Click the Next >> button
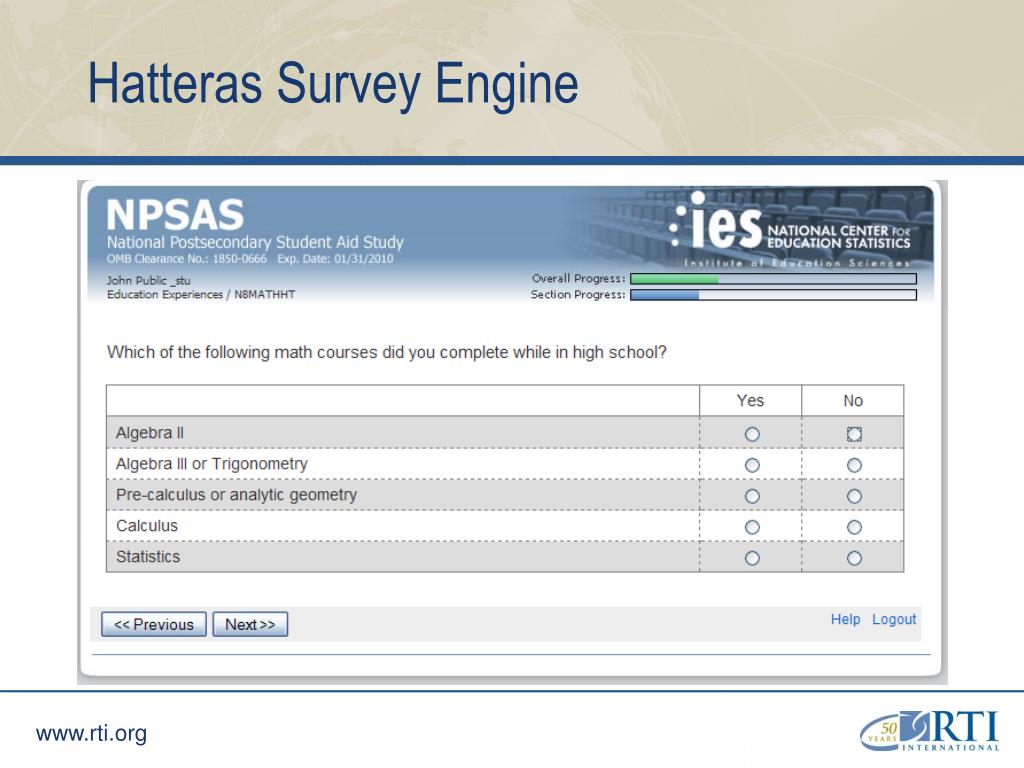Image resolution: width=1024 pixels, height=768 pixels. coord(250,624)
